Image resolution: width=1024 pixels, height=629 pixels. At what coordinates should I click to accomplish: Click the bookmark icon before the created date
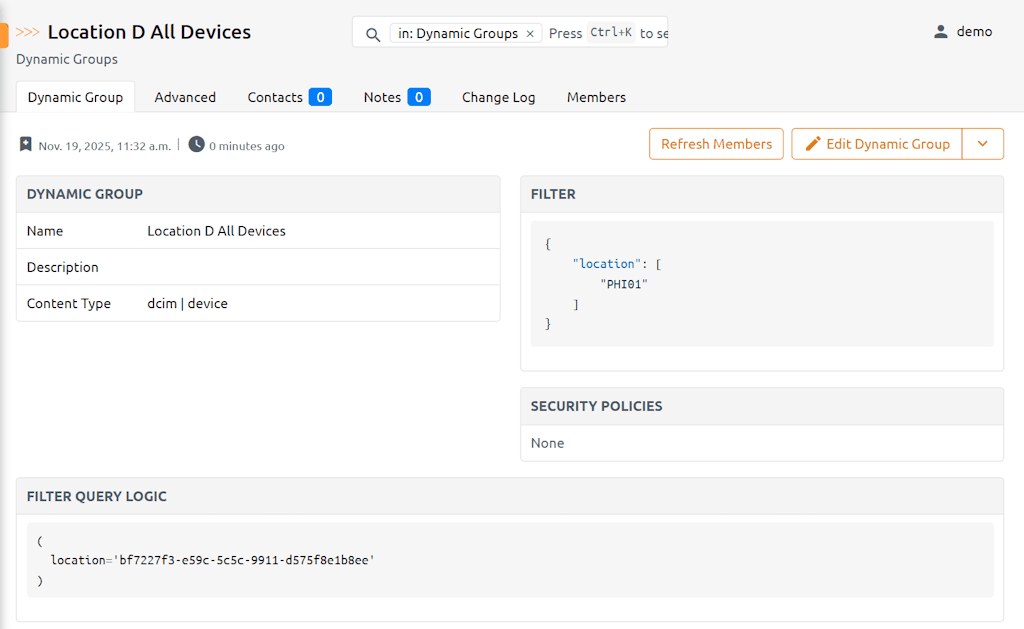[x=26, y=145]
